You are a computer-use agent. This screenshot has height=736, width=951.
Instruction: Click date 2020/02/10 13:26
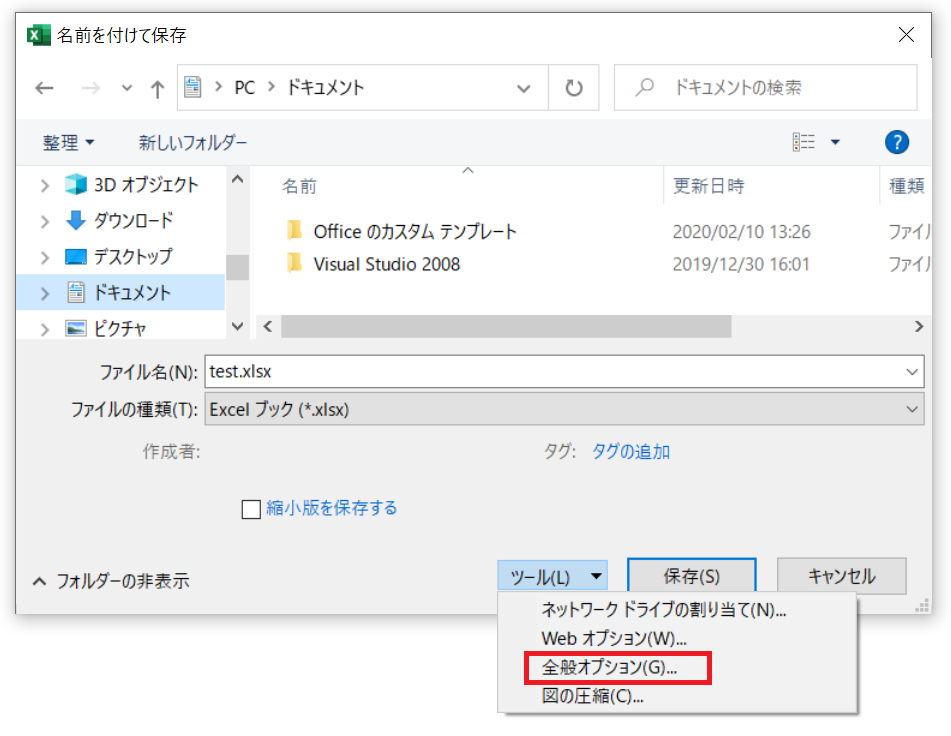tap(741, 232)
